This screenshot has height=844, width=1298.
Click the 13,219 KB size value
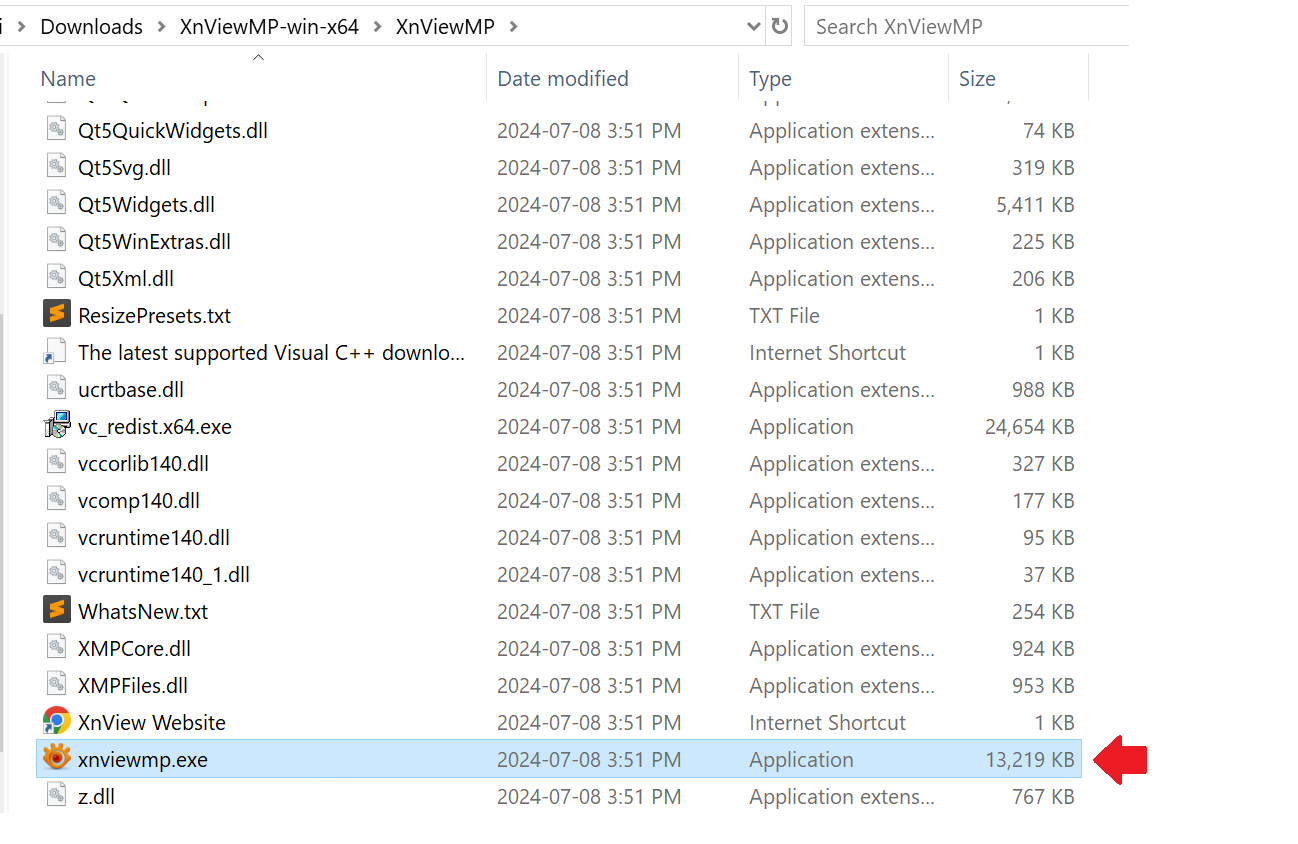pos(1030,760)
